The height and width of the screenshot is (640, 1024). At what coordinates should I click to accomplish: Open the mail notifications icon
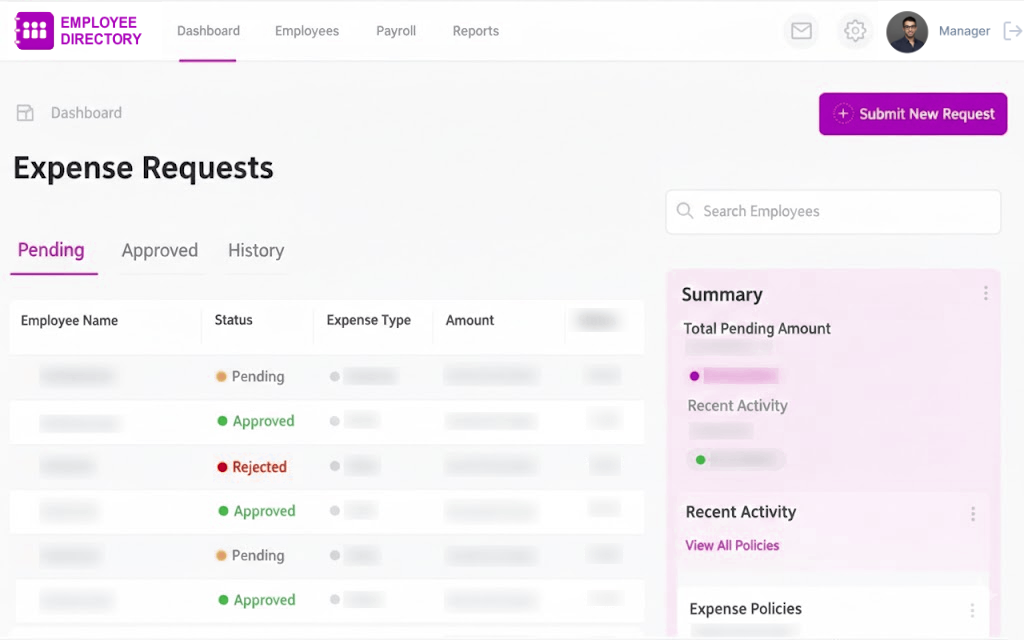801,31
